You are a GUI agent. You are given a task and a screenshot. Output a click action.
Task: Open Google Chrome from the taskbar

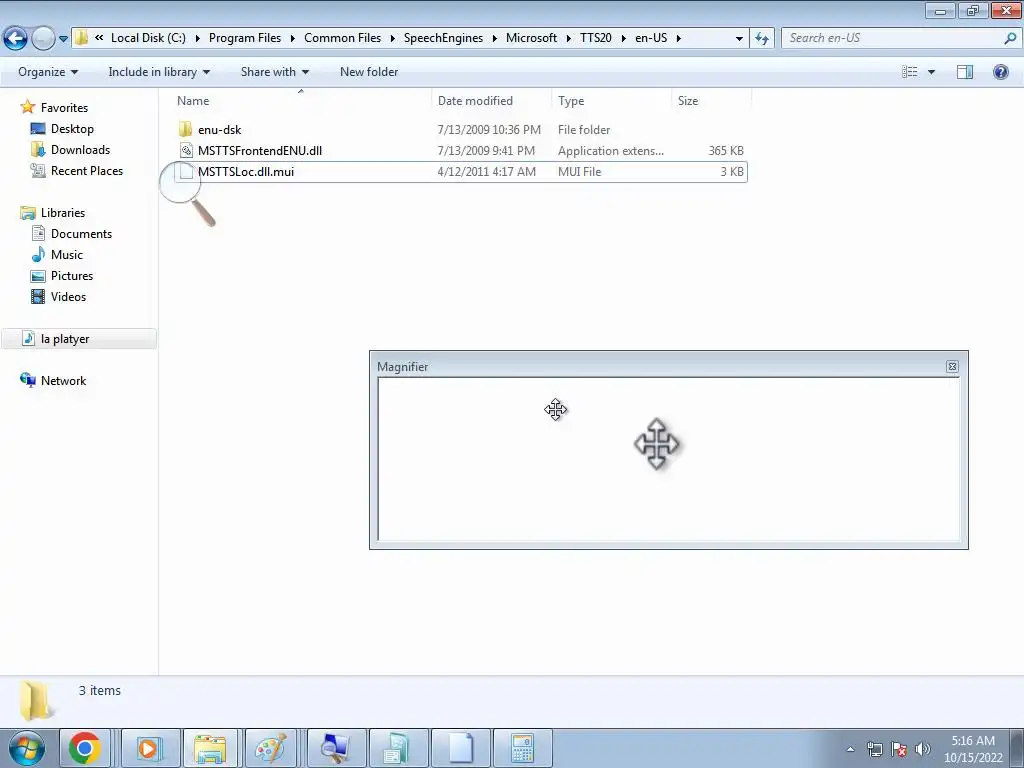[x=85, y=748]
